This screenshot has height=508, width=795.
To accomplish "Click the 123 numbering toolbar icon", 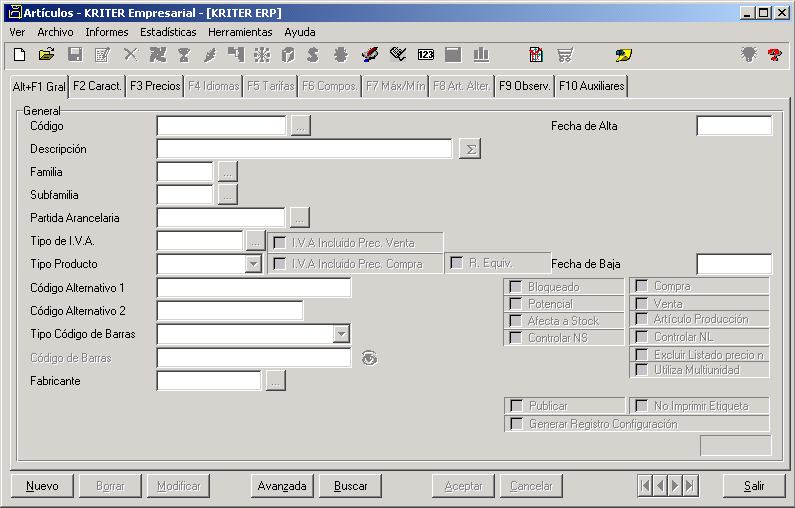I will pyautogui.click(x=426, y=55).
